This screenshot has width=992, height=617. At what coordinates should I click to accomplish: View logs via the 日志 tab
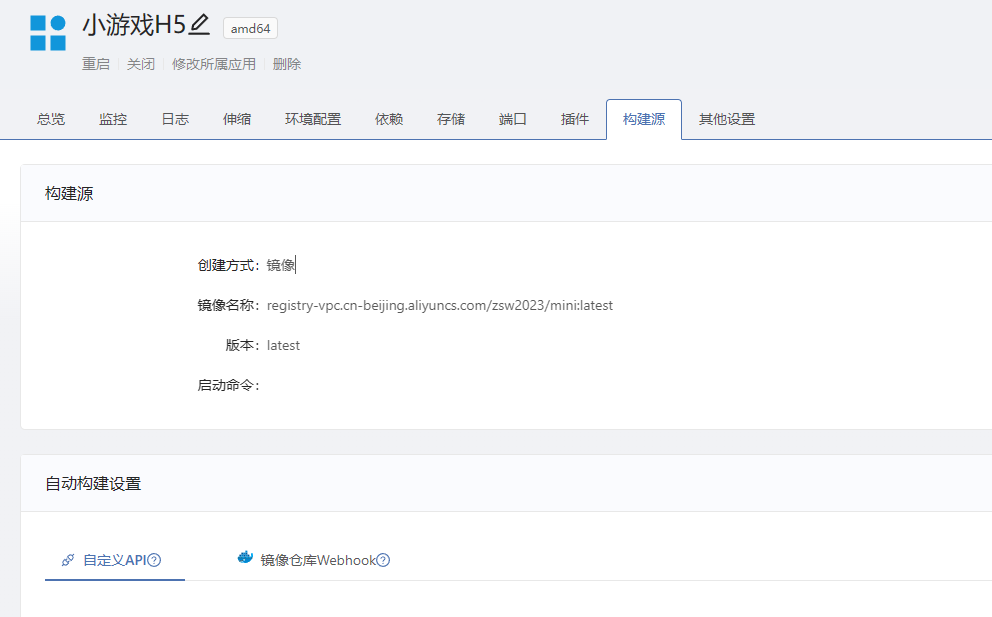coord(174,117)
